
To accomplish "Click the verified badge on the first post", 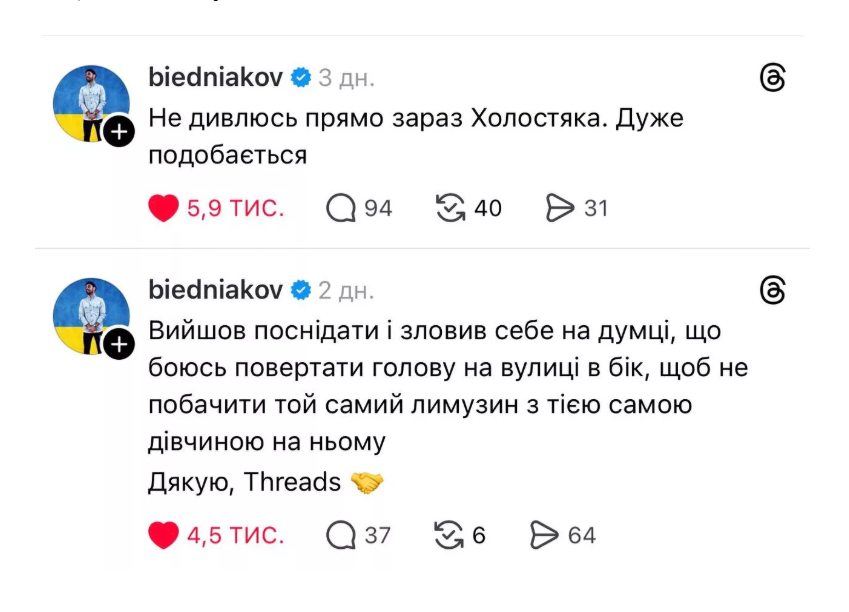I will coord(300,77).
